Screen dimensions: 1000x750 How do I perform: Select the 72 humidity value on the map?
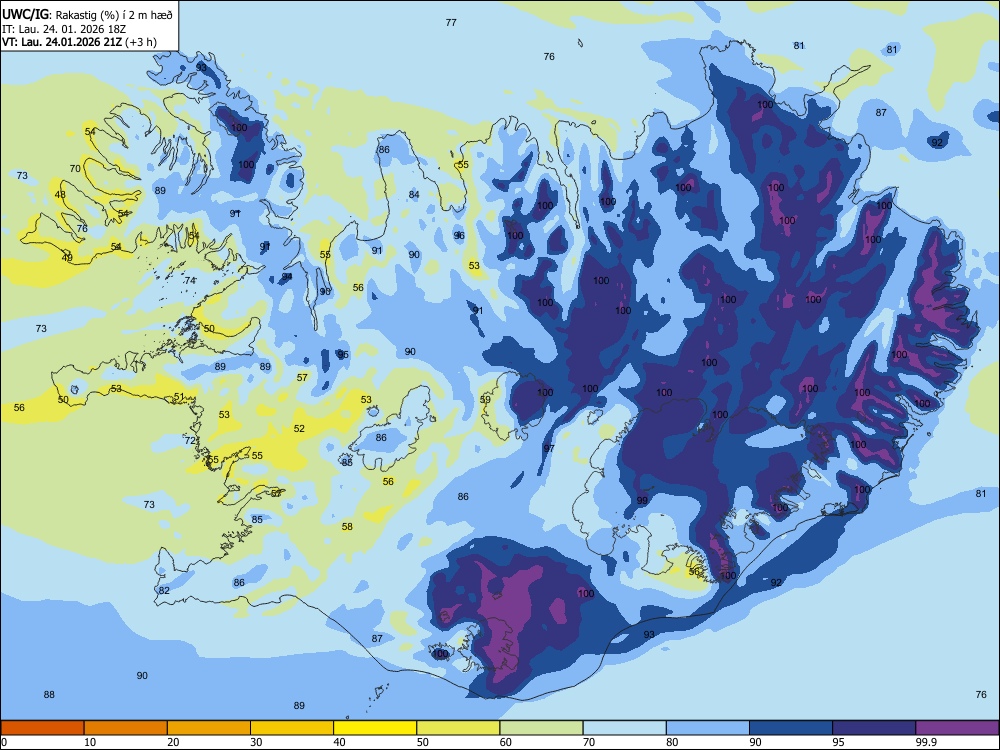tap(190, 441)
